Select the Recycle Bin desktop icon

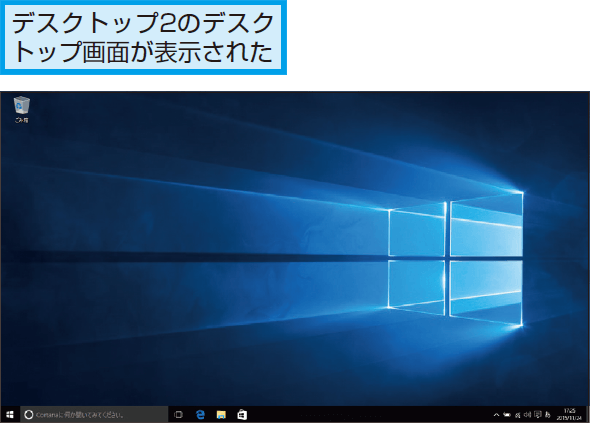(22, 109)
